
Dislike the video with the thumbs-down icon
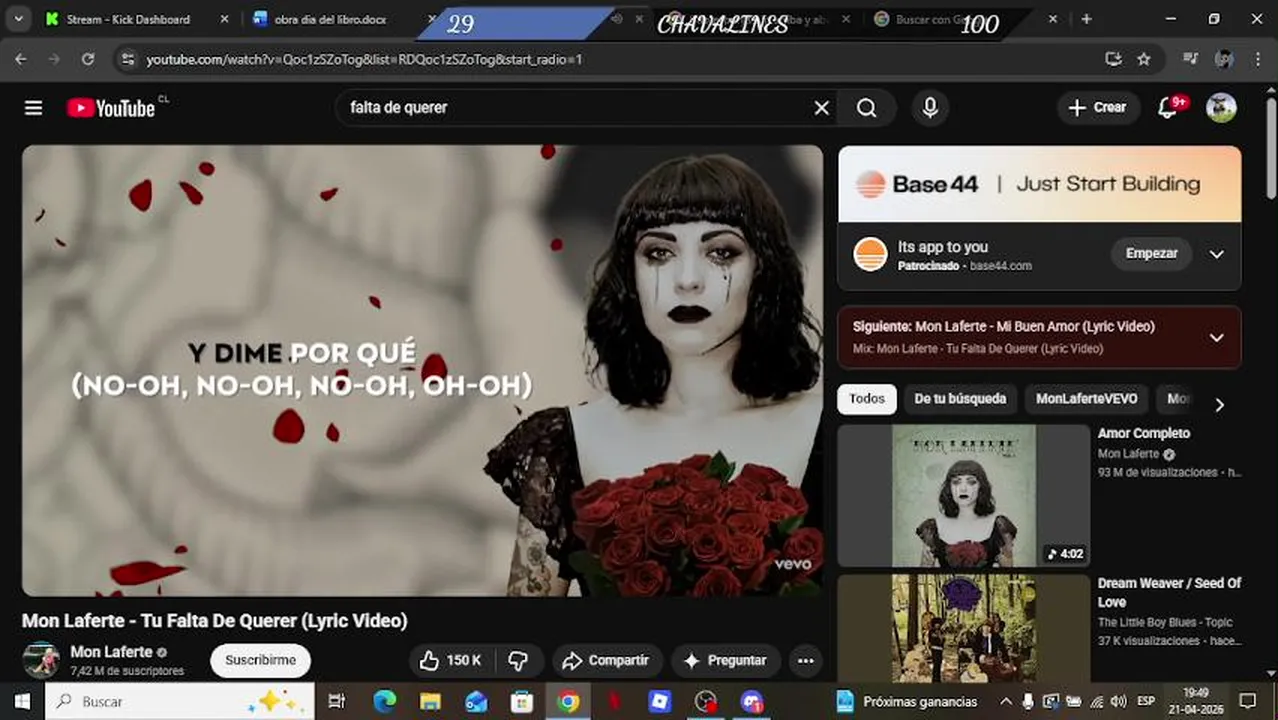pyautogui.click(x=518, y=660)
